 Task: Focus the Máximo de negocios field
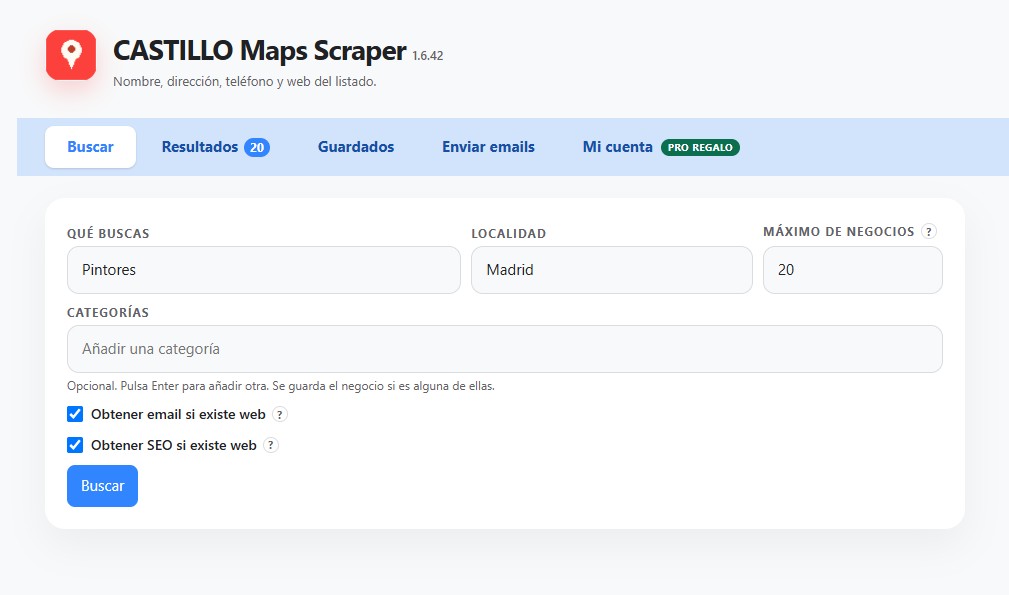coord(853,270)
